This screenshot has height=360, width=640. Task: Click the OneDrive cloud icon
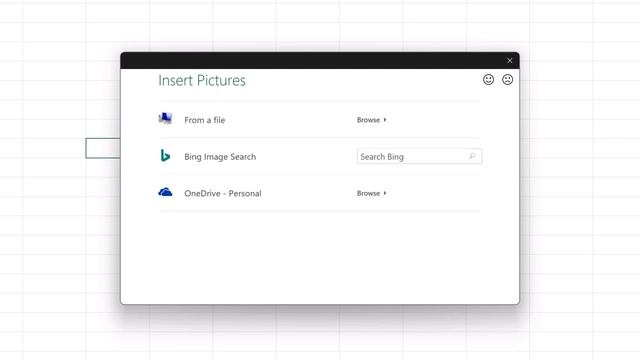tap(165, 192)
